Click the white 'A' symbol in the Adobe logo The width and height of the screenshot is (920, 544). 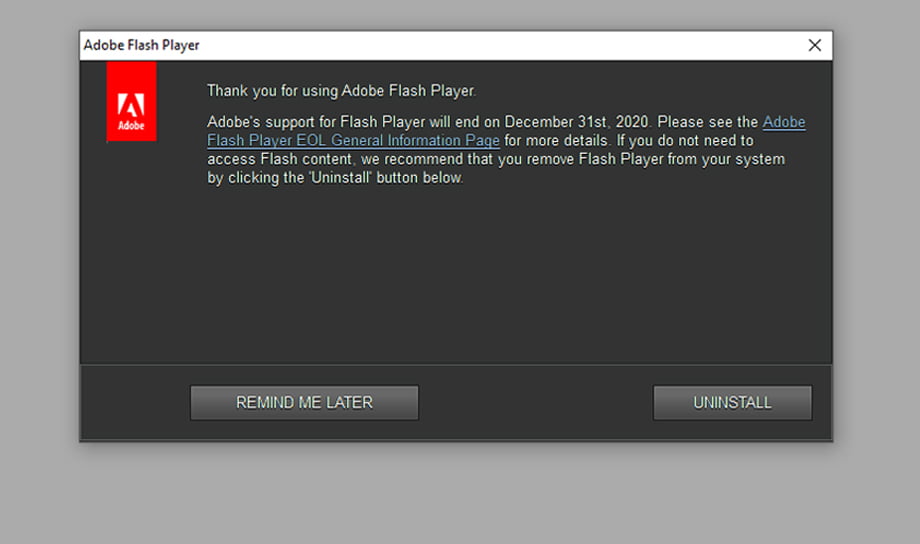(131, 106)
